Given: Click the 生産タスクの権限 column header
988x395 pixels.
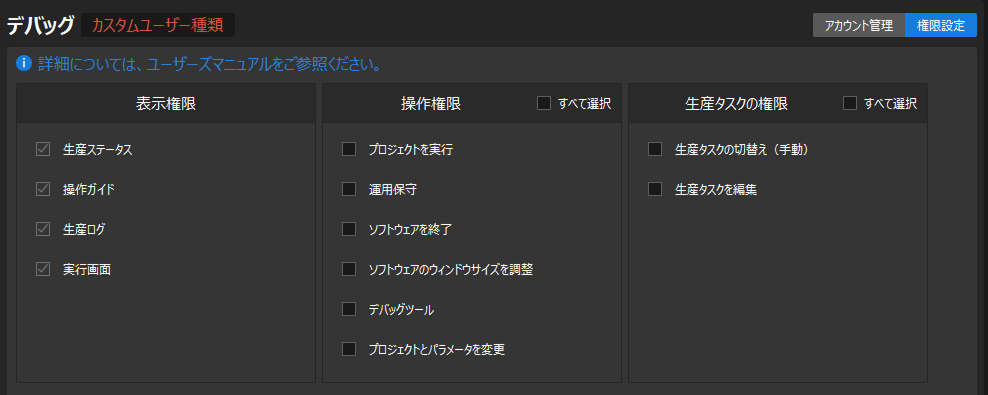Looking at the screenshot, I should point(736,104).
